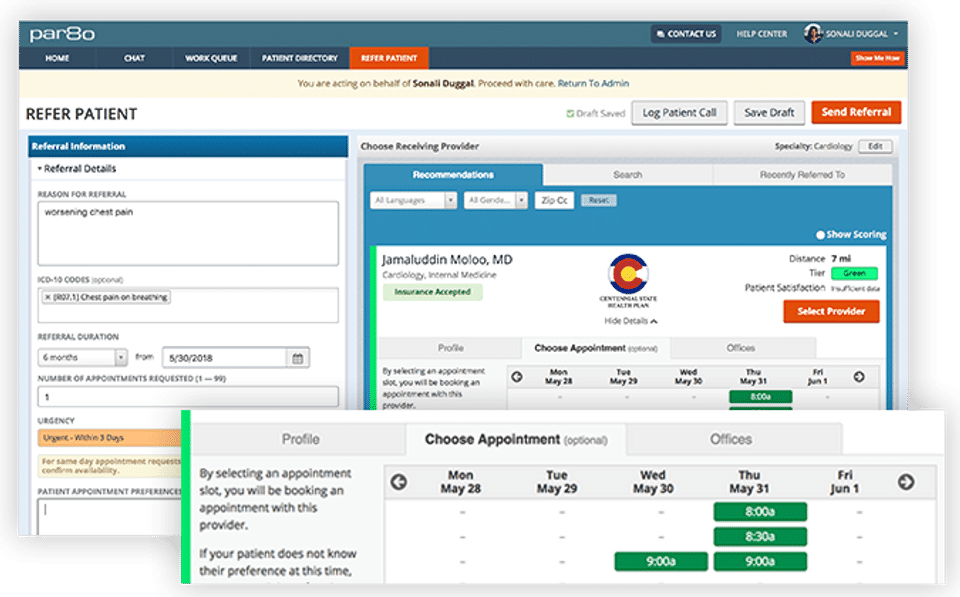Open the small Choose Appointment tab
The image size is (960, 597).
click(x=595, y=348)
